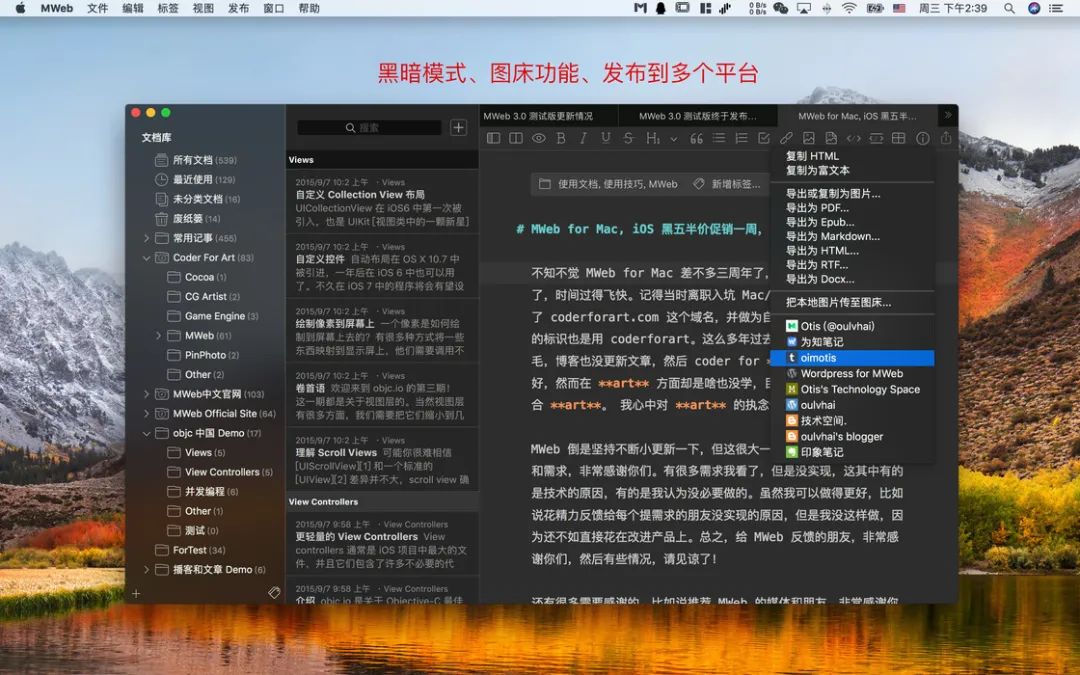Viewport: 1080px width, 675px height.
Task: Open the 编辑 menu in the menu bar
Action: [x=133, y=8]
